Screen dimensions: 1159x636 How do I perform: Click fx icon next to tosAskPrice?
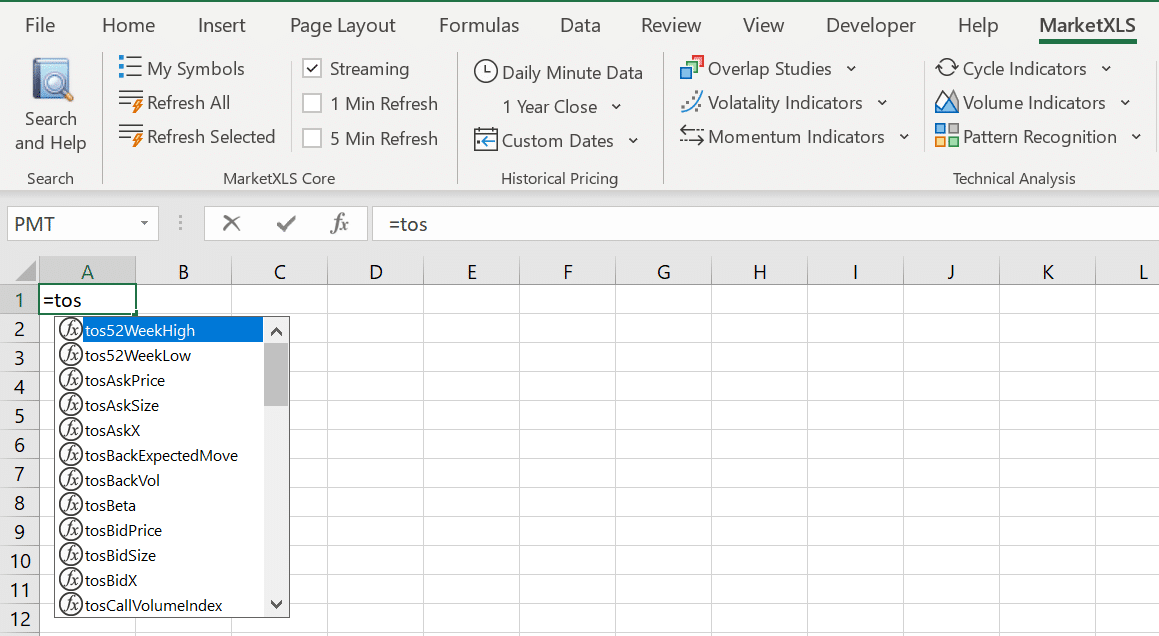[71, 380]
